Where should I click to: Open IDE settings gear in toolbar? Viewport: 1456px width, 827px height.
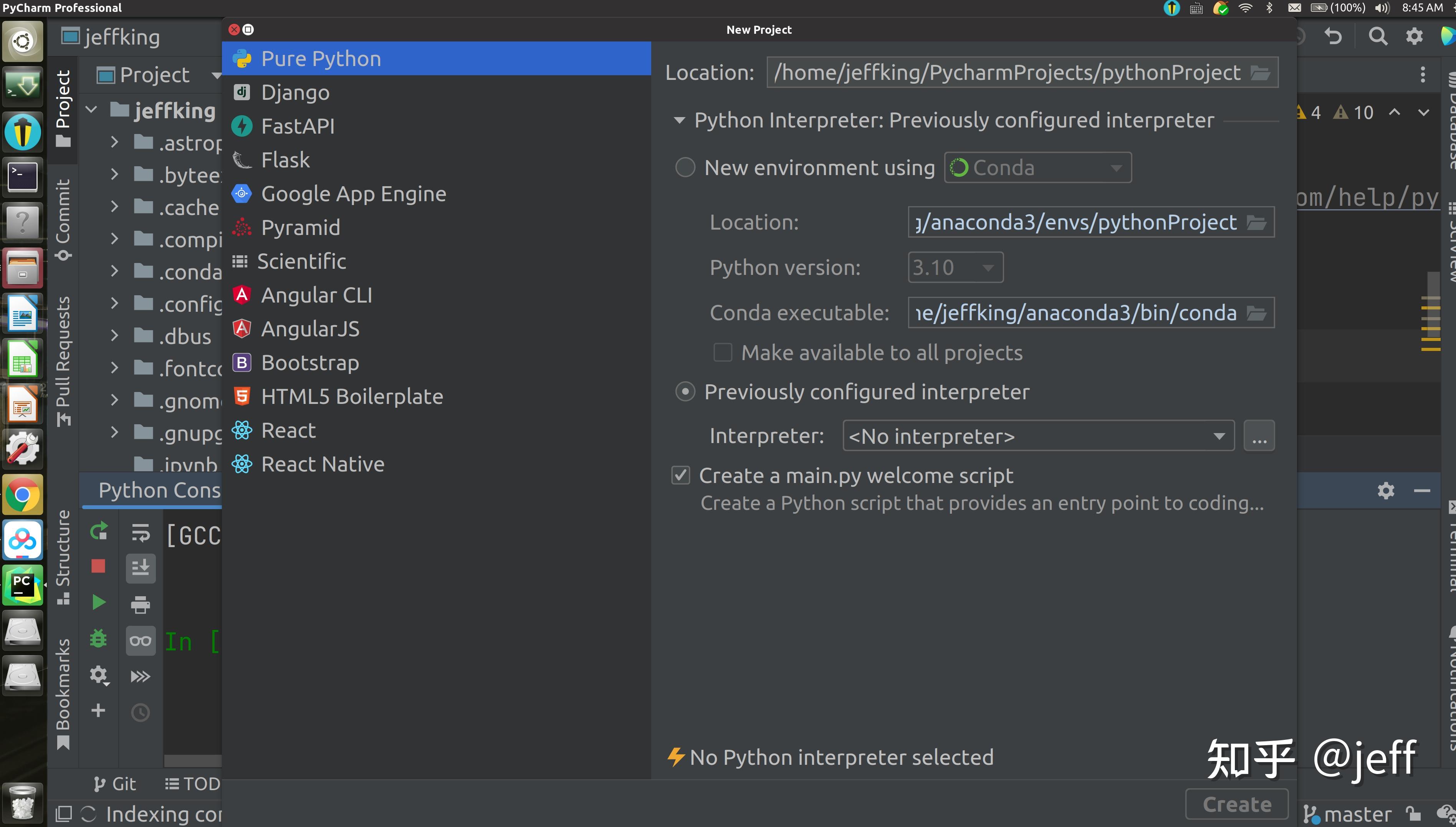pyautogui.click(x=1414, y=37)
